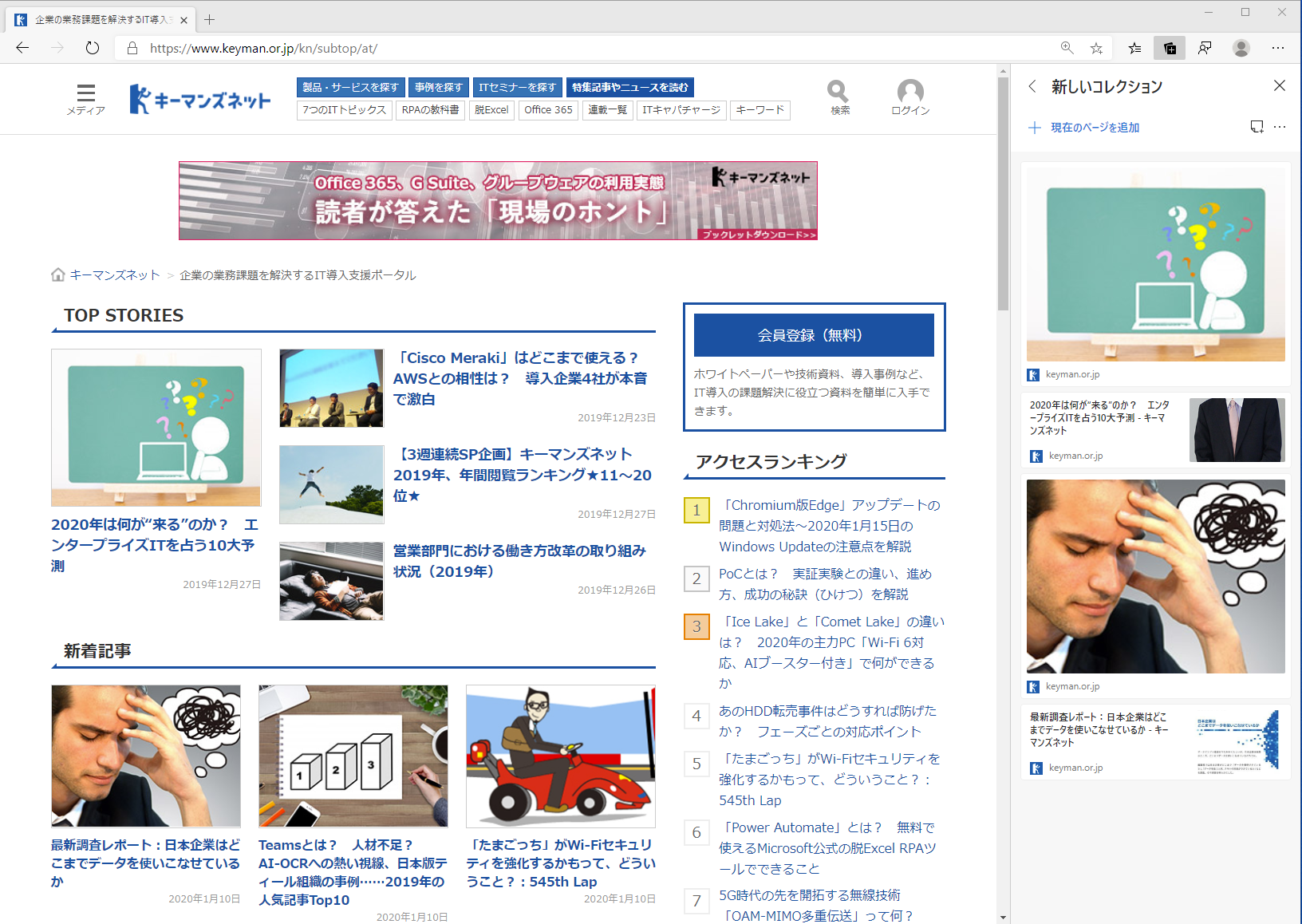
Task: Go back to the previous page
Action: click(x=22, y=48)
